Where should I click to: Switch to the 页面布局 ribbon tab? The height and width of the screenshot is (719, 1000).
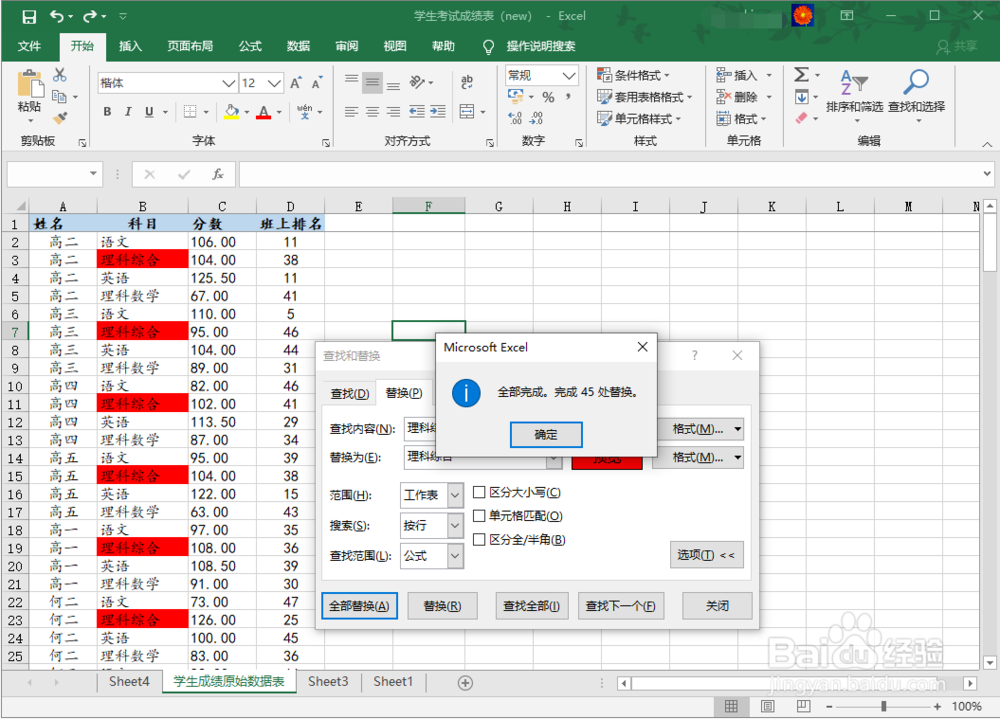pos(190,46)
